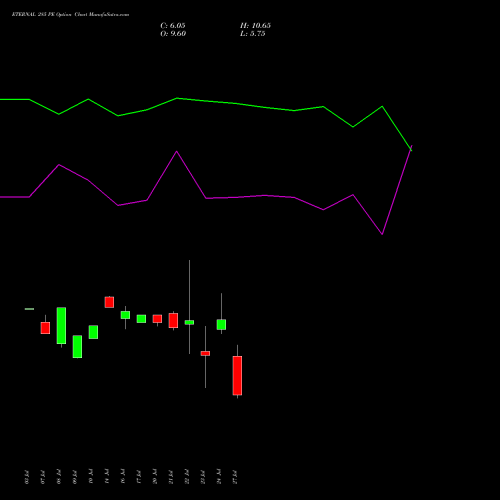Click the low value L: 5.75
The width and height of the screenshot is (500, 500).
click(253, 34)
